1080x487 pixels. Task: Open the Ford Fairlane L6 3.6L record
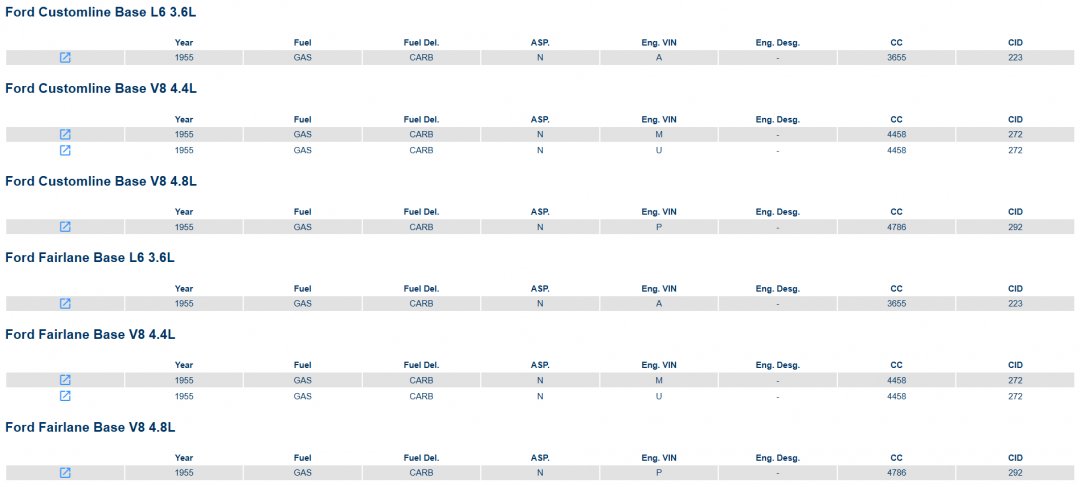point(65,303)
